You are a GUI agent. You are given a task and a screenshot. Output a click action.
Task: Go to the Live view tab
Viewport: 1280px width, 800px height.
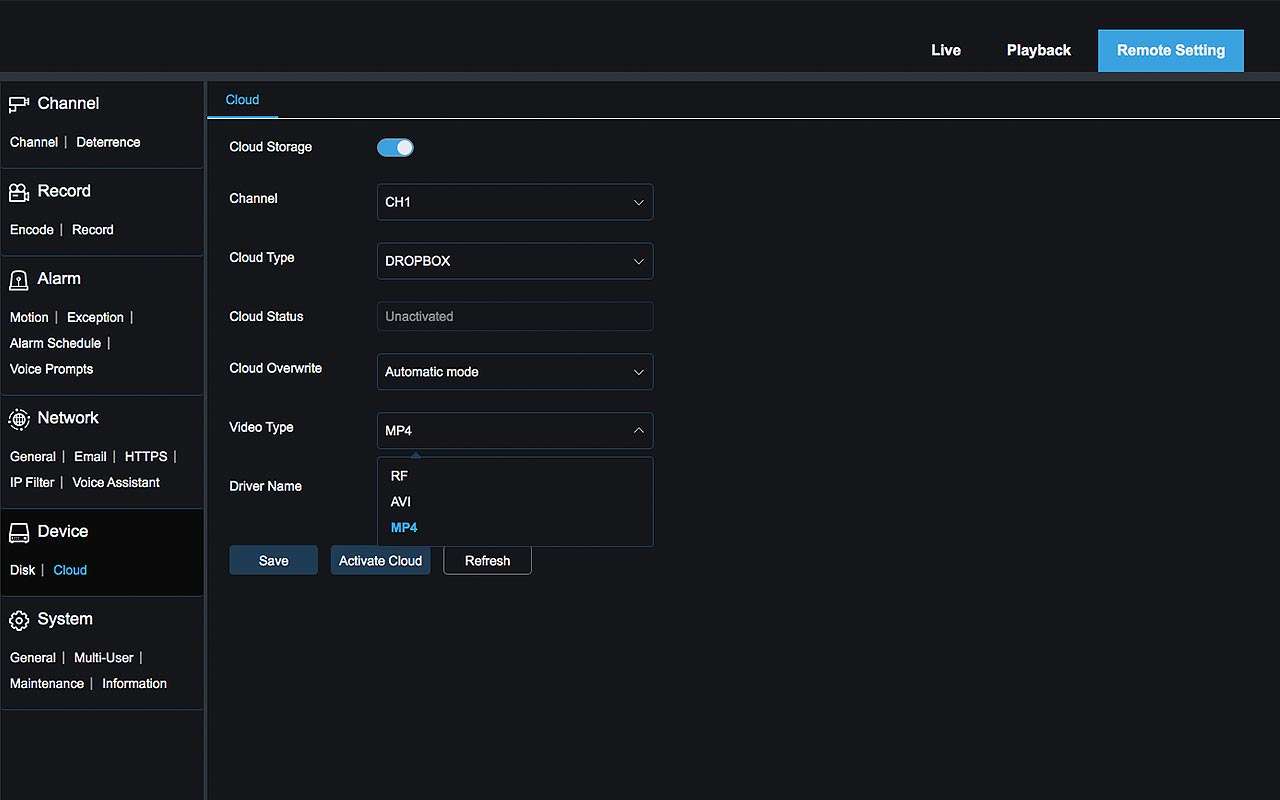click(x=945, y=51)
